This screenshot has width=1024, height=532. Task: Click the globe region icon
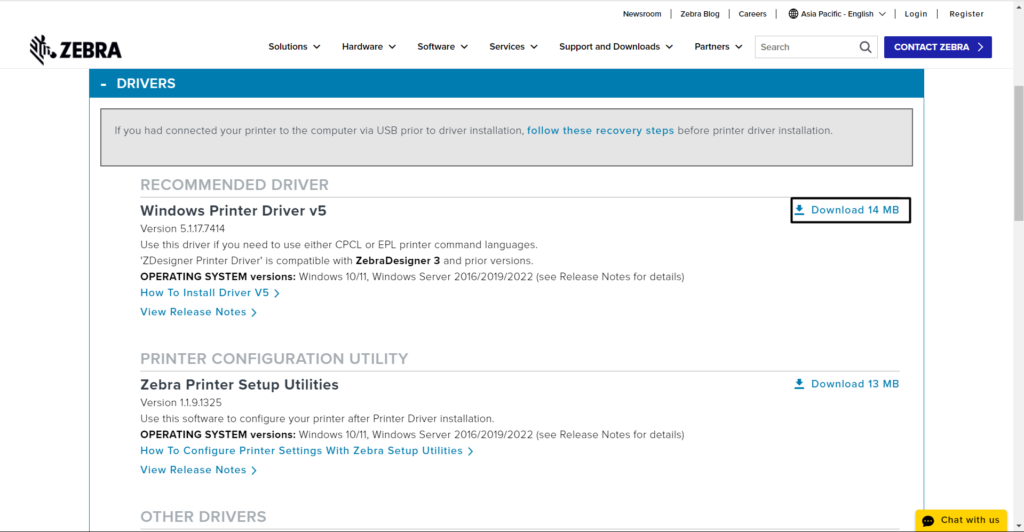click(793, 14)
